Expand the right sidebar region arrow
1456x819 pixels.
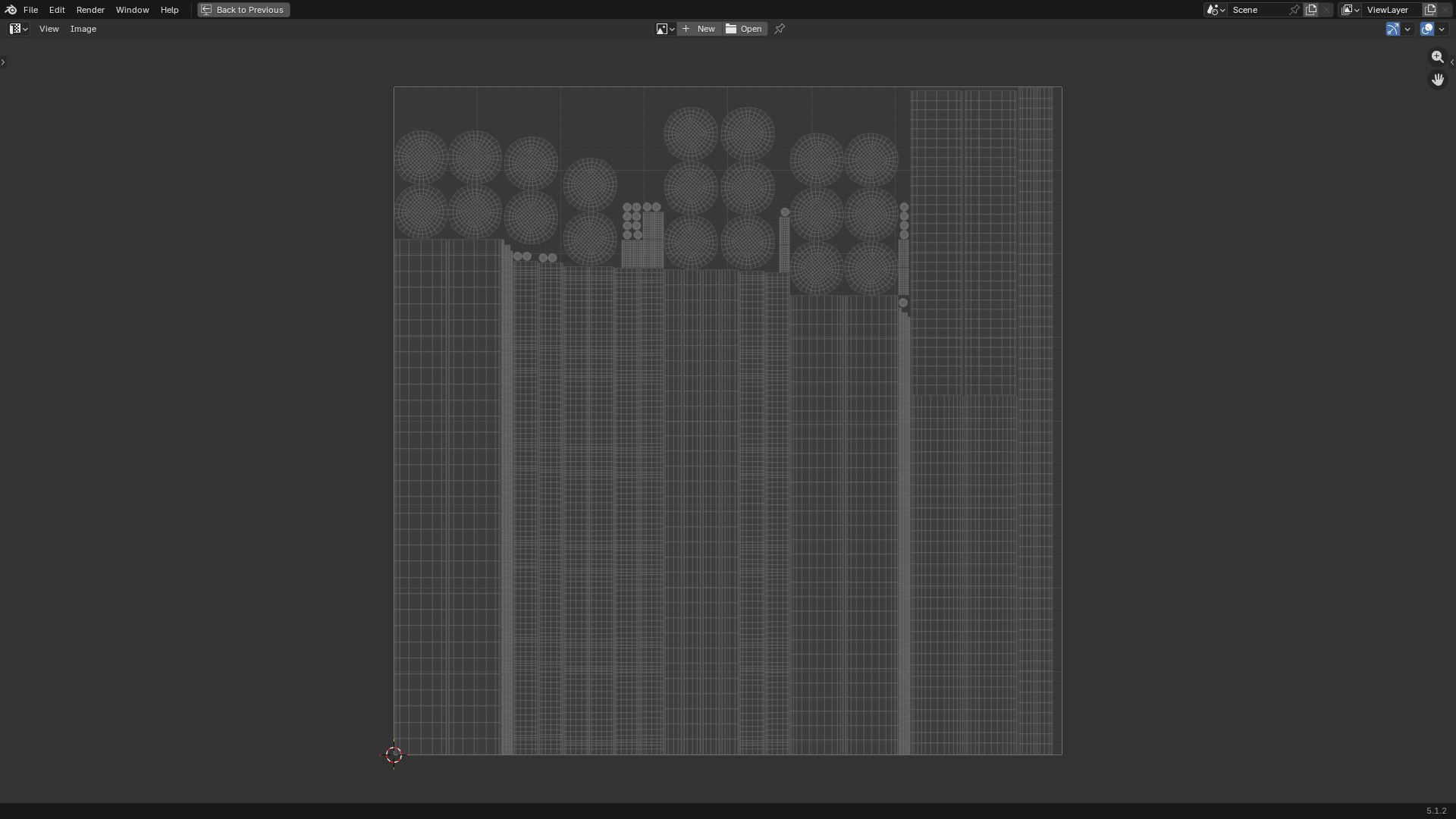tap(1452, 62)
